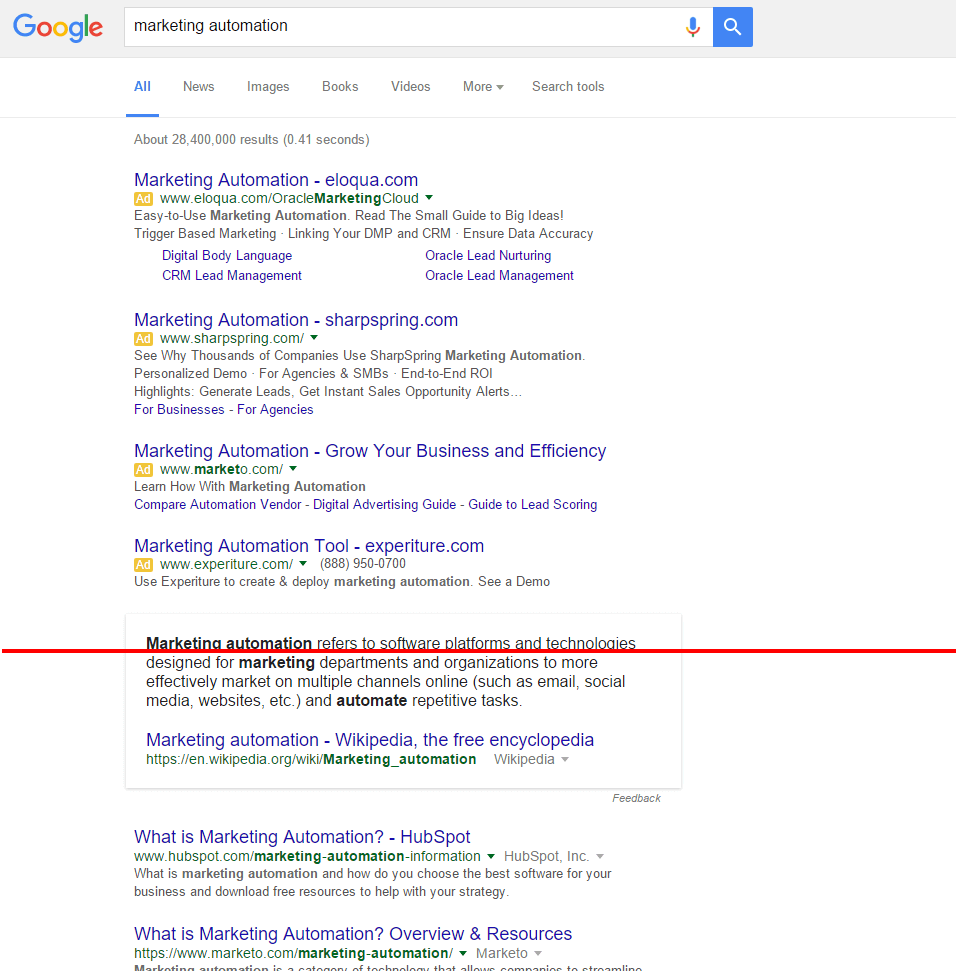
Task: Click the Ad badge beside eloqua.com URL
Action: [143, 199]
